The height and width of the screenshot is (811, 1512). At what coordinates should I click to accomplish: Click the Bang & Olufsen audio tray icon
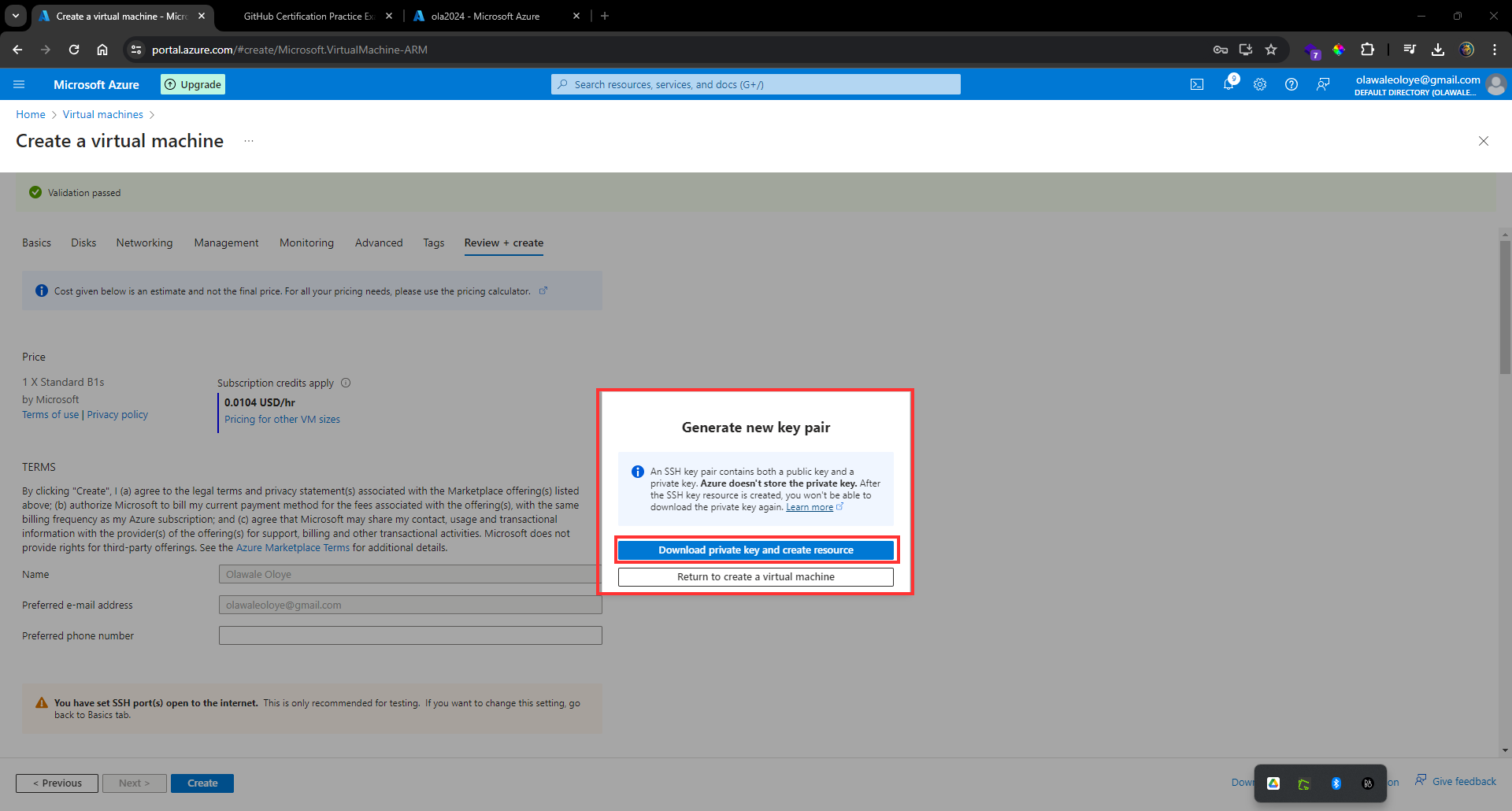[1368, 783]
